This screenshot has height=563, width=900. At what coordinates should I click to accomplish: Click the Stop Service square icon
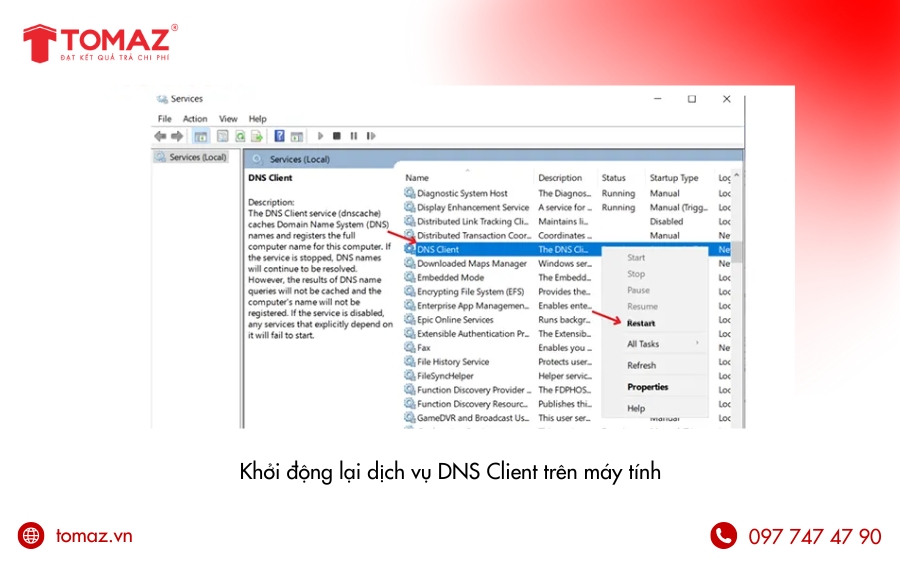click(x=337, y=136)
